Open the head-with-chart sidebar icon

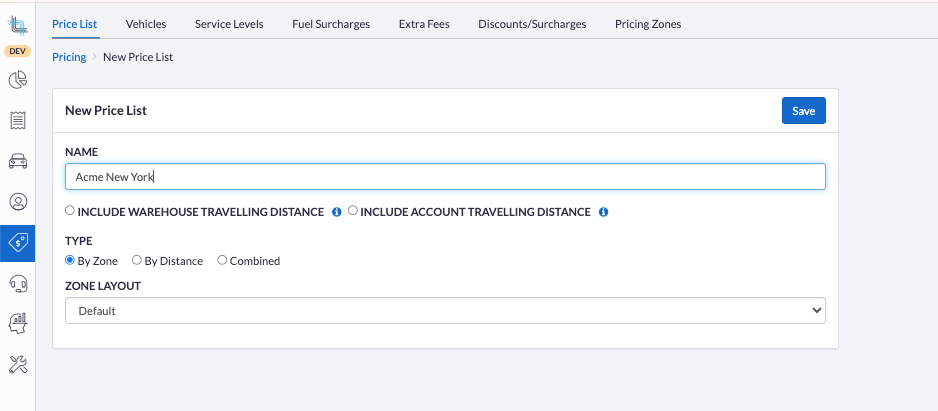[17, 323]
